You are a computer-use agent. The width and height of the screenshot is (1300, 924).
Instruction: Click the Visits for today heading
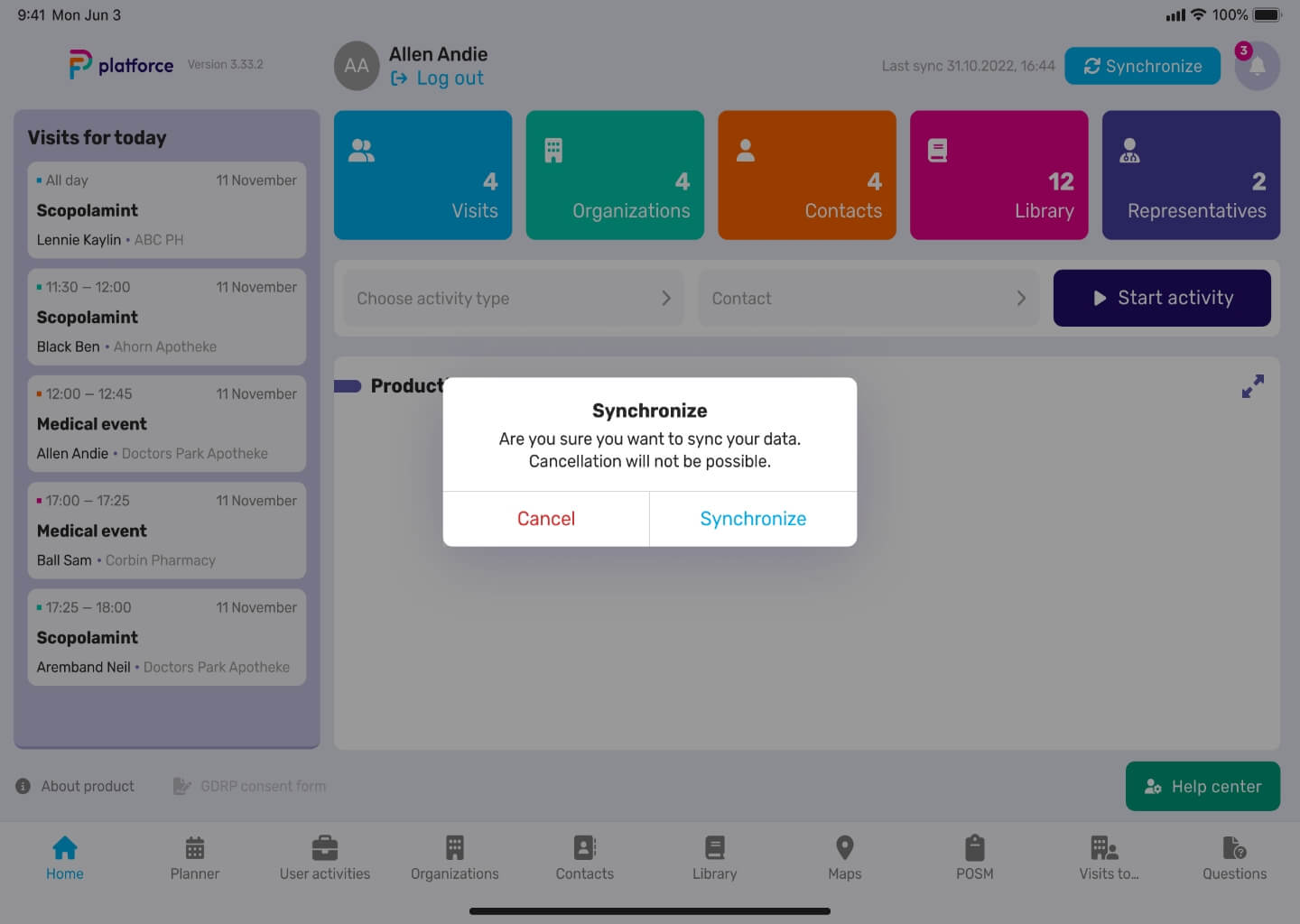(97, 137)
